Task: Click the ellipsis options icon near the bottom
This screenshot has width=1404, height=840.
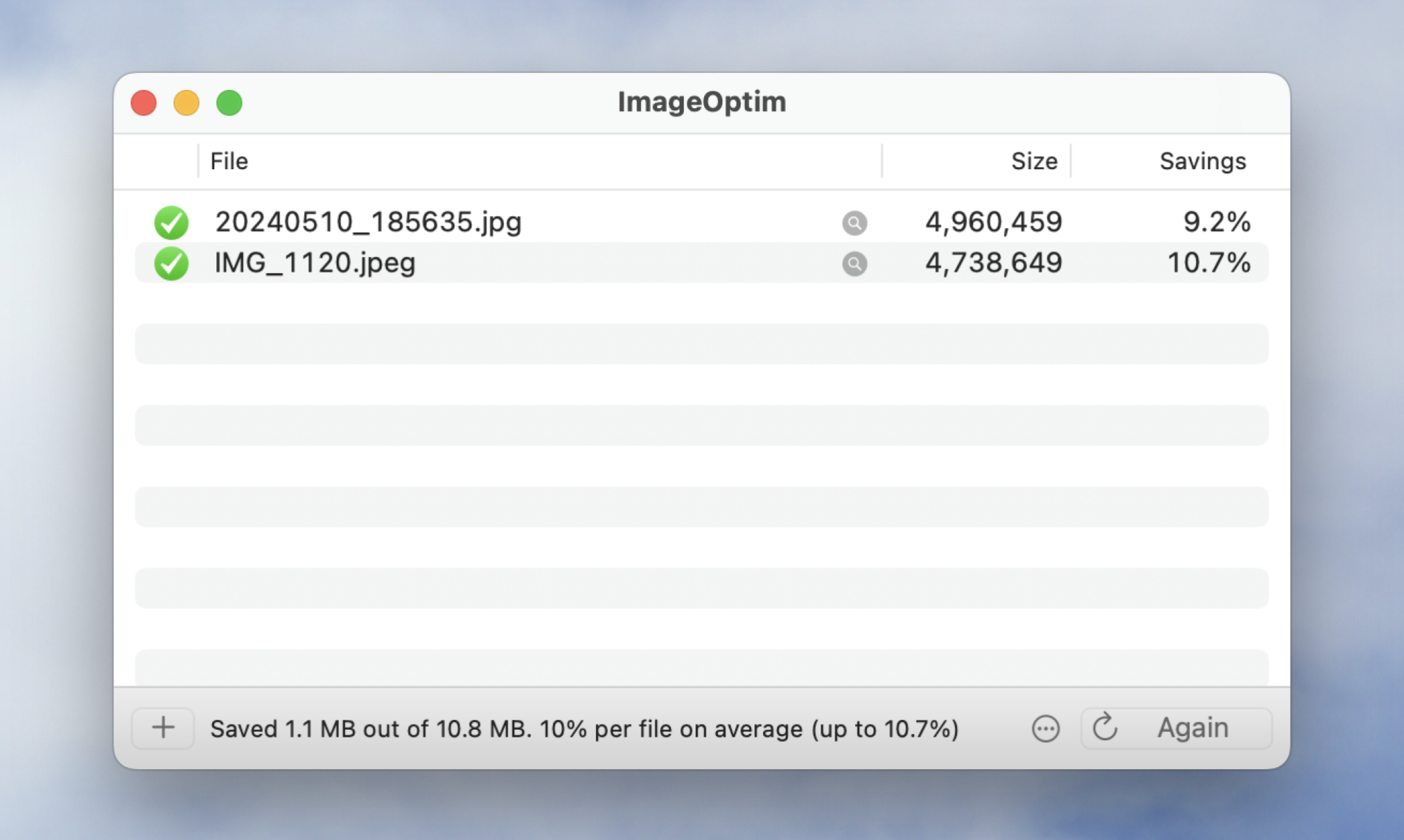Action: click(1045, 728)
